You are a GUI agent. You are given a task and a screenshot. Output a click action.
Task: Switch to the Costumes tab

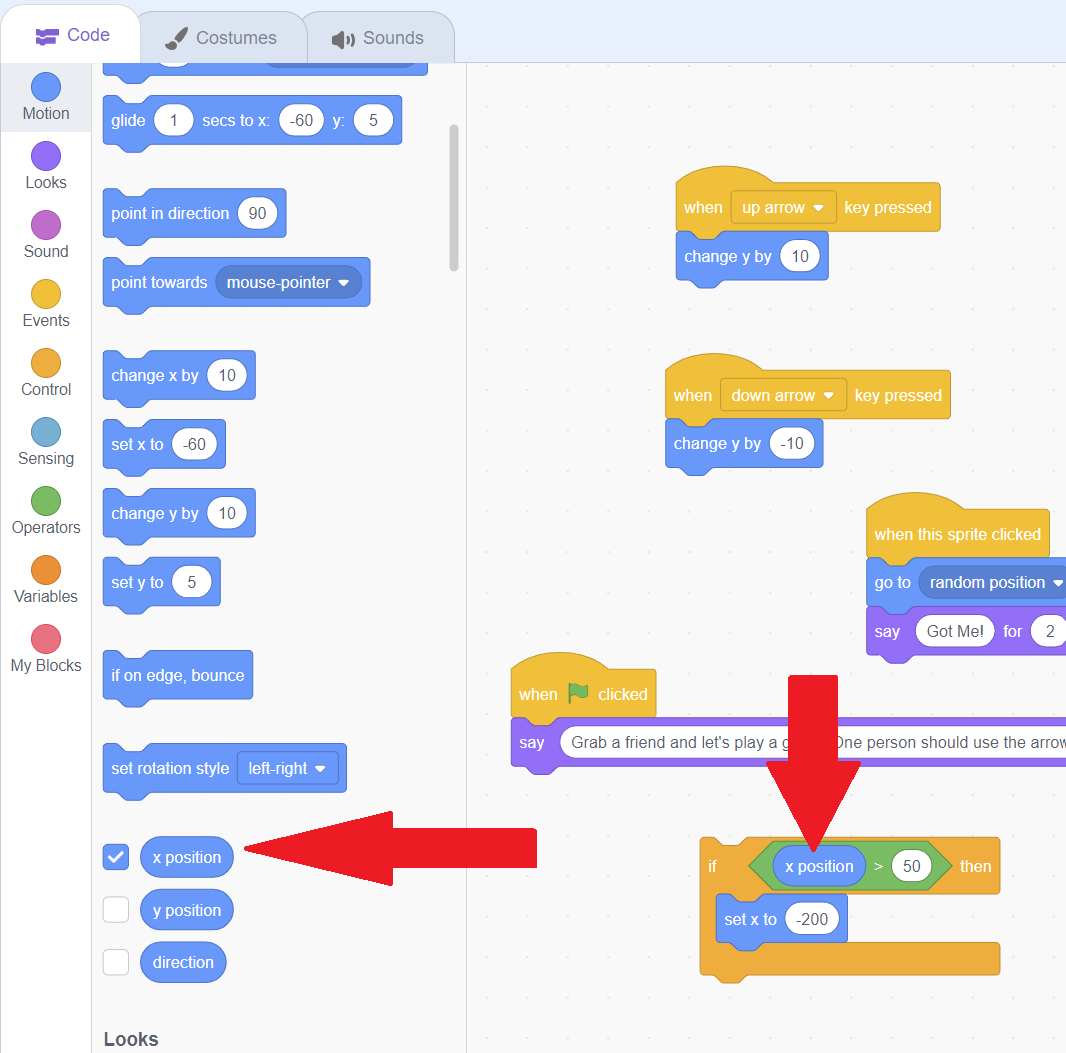(x=222, y=37)
